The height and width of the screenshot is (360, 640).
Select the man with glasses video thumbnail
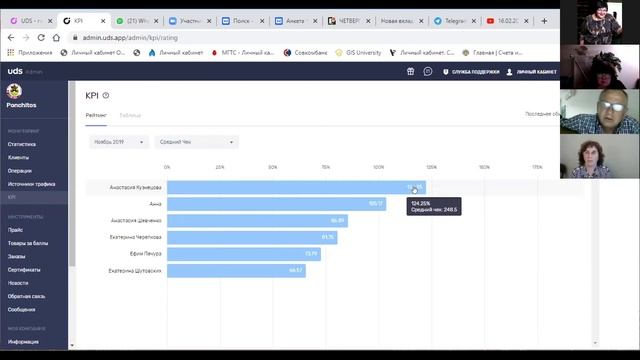pyautogui.click(x=600, y=111)
